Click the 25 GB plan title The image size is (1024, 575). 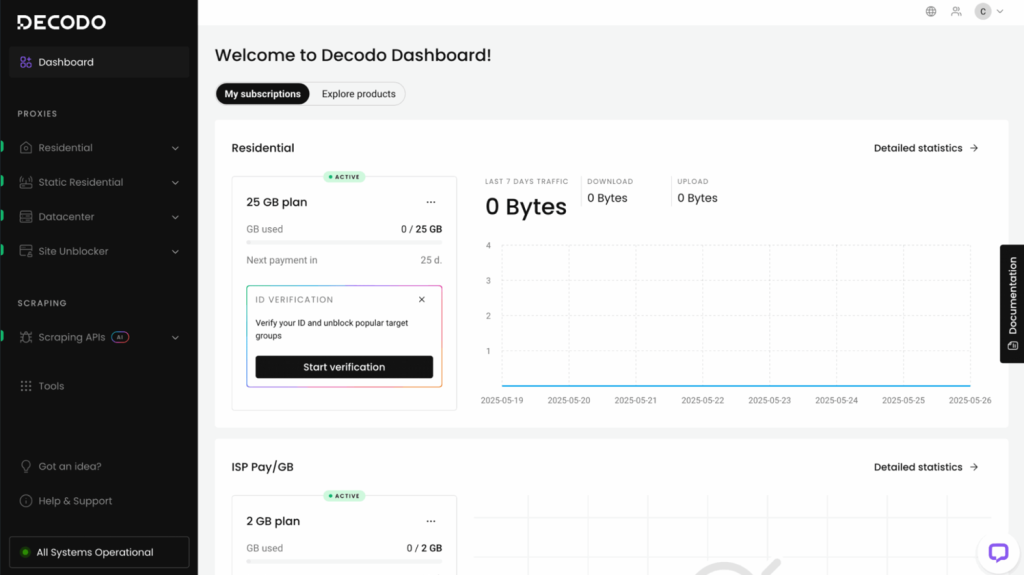click(x=277, y=203)
